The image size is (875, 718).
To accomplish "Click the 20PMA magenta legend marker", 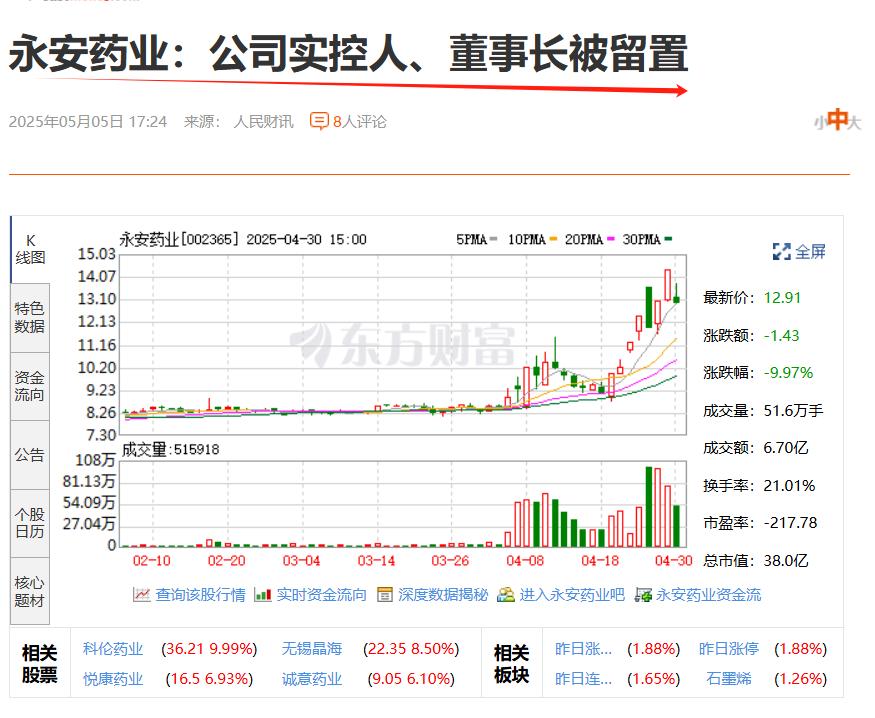I will 610,239.
